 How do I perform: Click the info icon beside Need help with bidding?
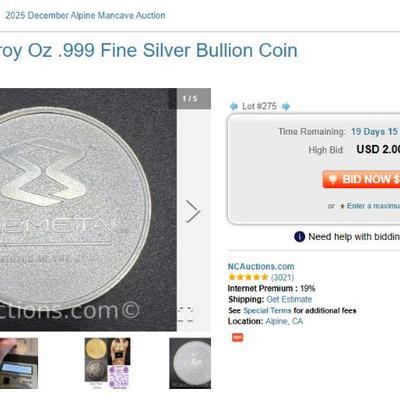click(x=299, y=237)
